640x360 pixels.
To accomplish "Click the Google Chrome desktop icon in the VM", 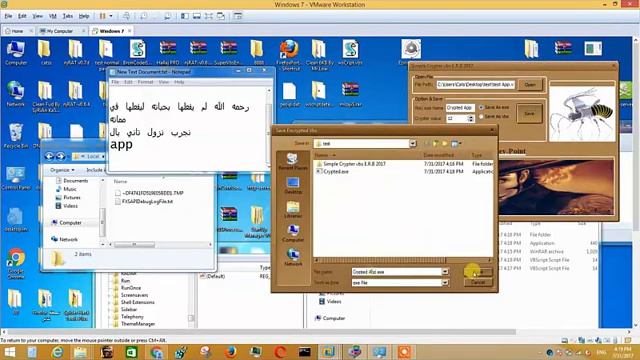I will pyautogui.click(x=16, y=263).
